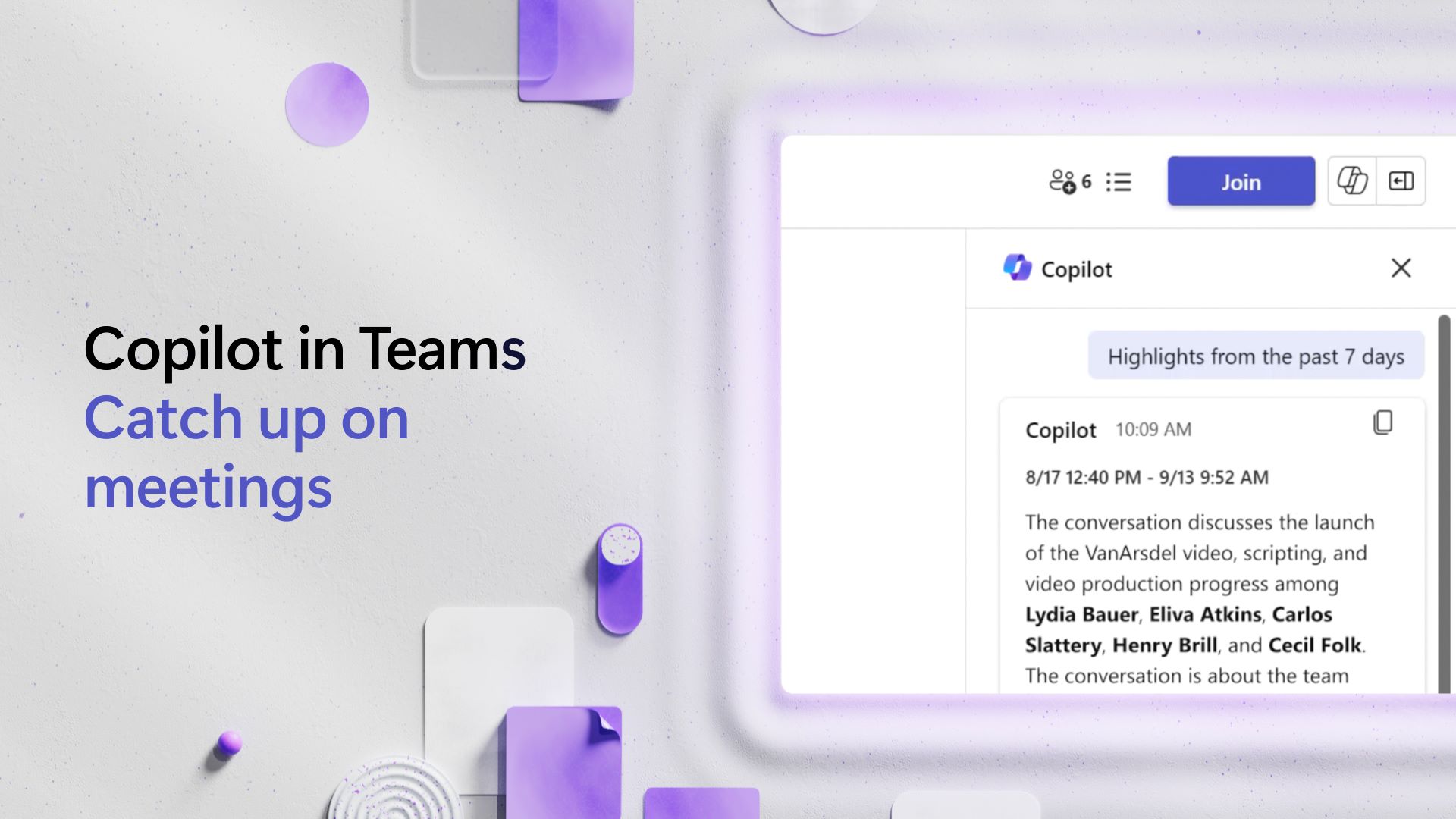Click the Copilot logo icon in header
Viewport: 1456px width, 819px height.
tap(1015, 267)
